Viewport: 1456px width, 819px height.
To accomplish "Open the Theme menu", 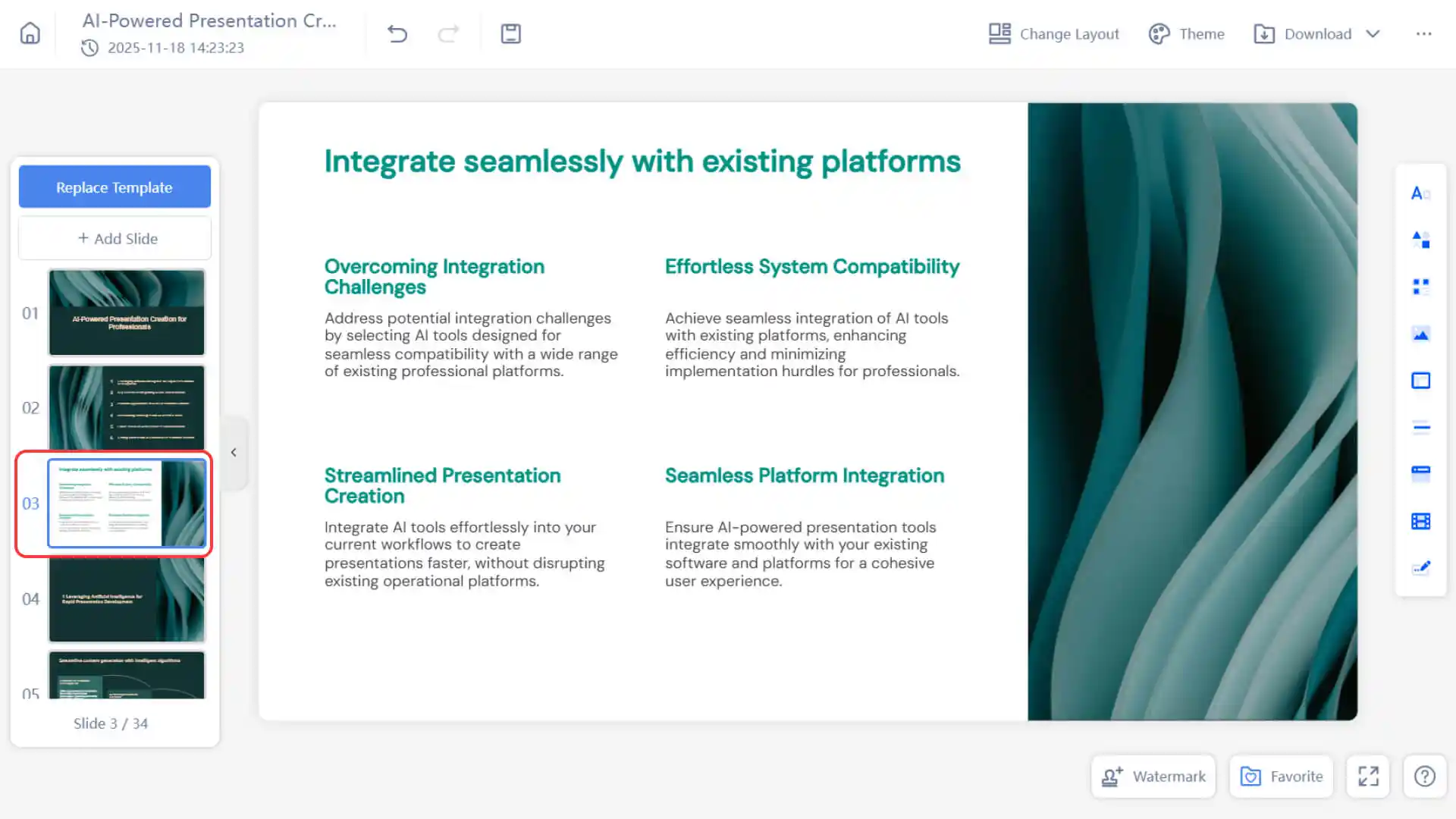I will 1187,34.
